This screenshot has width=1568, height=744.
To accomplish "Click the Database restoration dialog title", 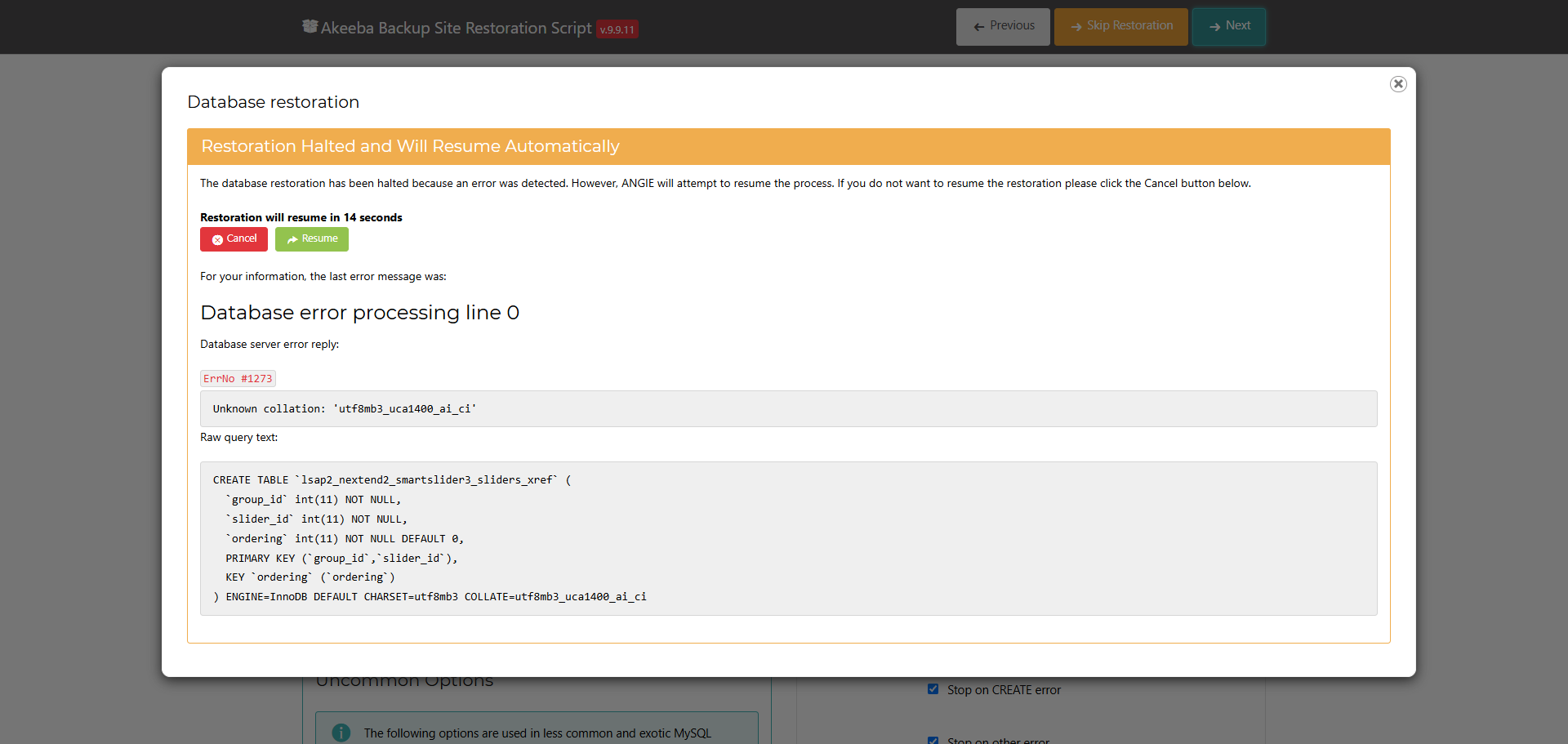I will coord(274,102).
